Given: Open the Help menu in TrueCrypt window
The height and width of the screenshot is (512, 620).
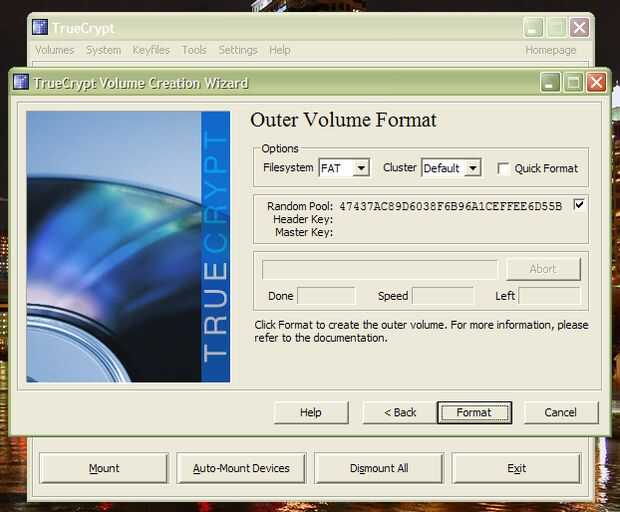Looking at the screenshot, I should [x=280, y=50].
